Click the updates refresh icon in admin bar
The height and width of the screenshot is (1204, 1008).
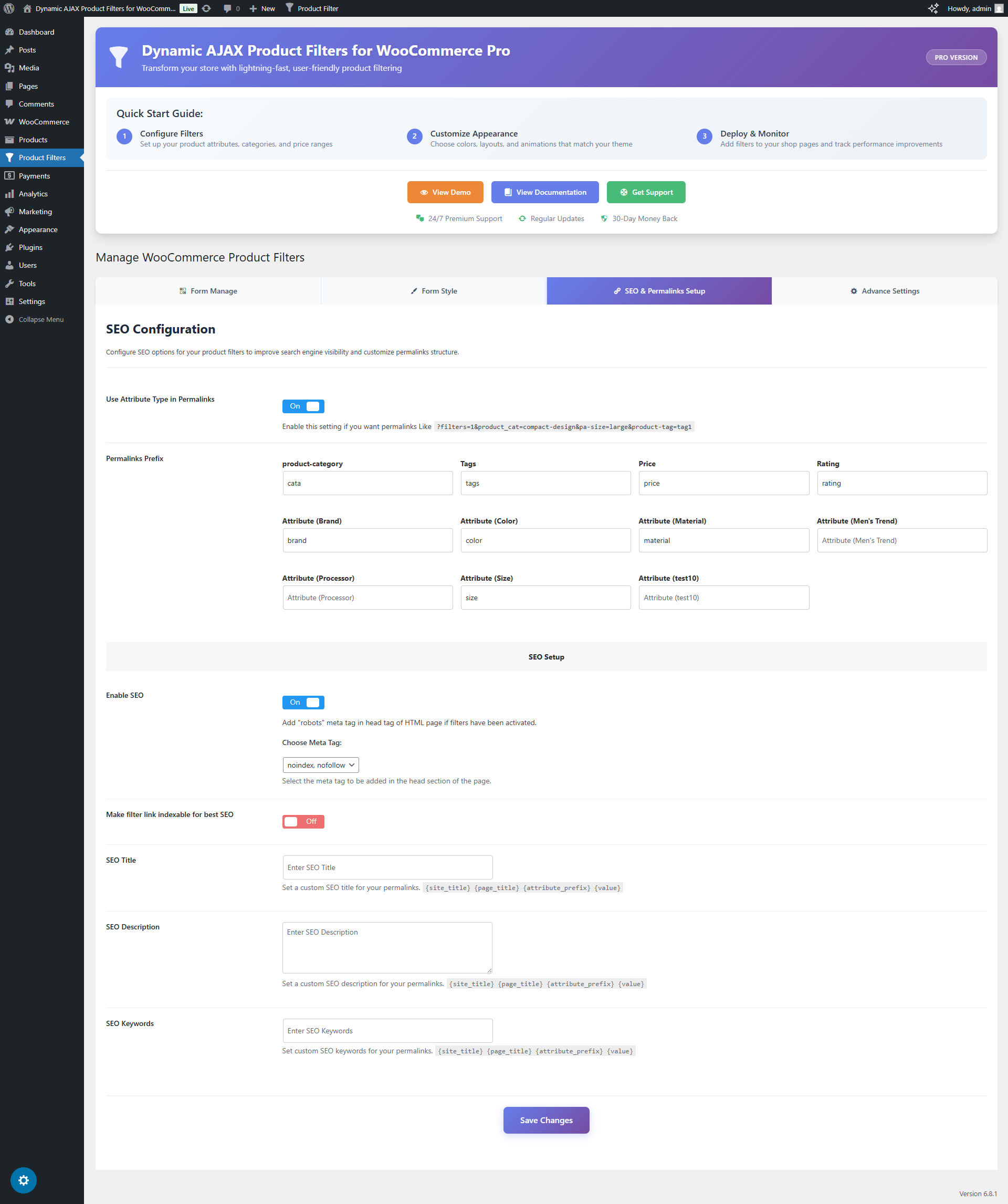[206, 8]
